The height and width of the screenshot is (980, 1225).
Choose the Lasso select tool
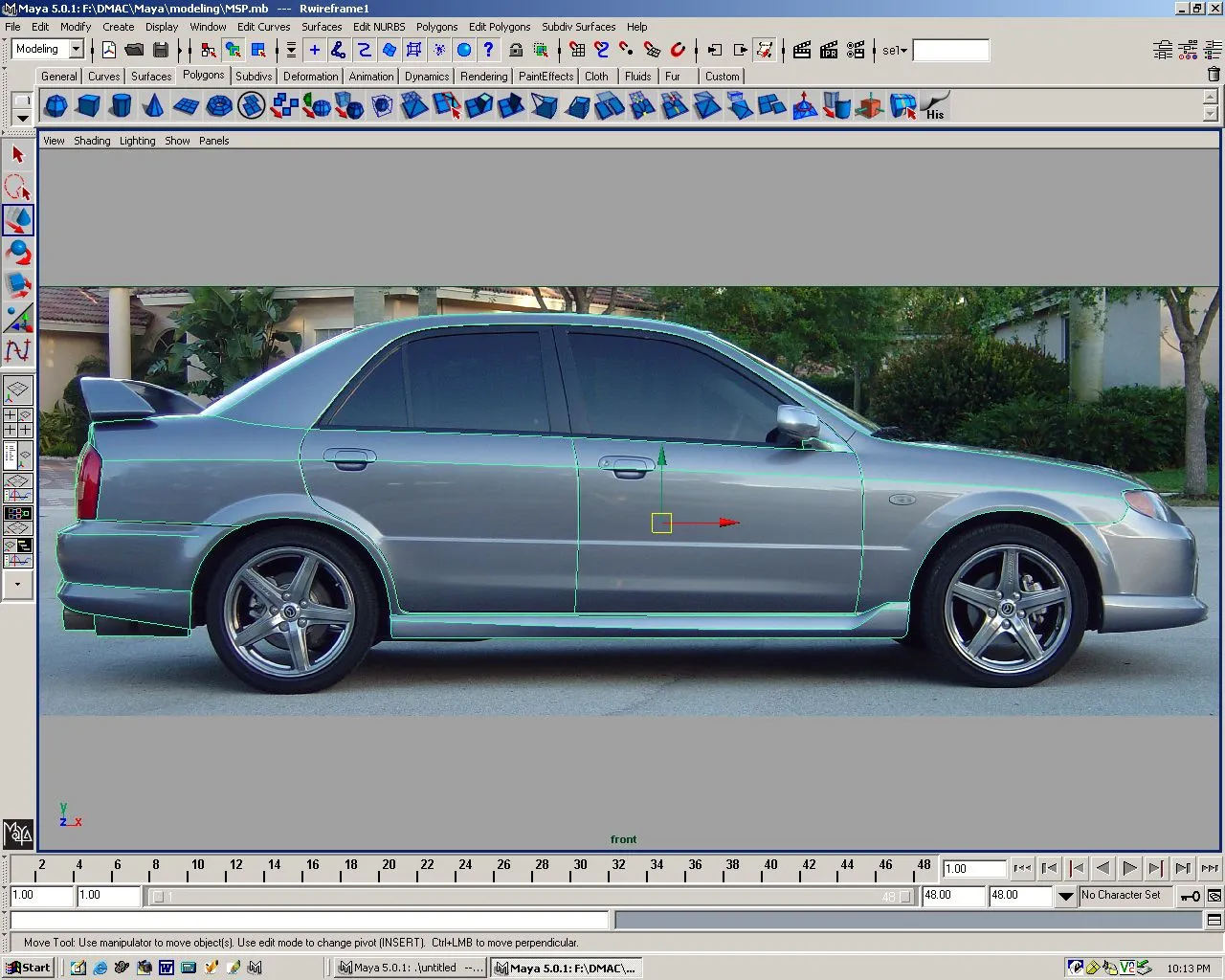point(18,188)
